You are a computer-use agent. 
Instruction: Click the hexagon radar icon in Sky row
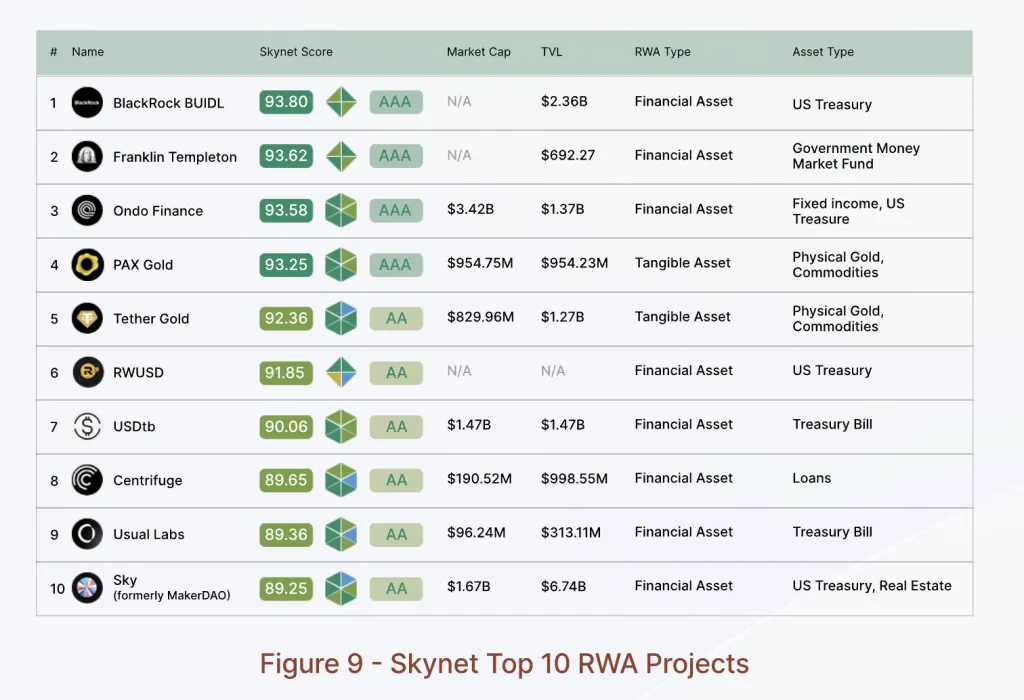pyautogui.click(x=341, y=588)
